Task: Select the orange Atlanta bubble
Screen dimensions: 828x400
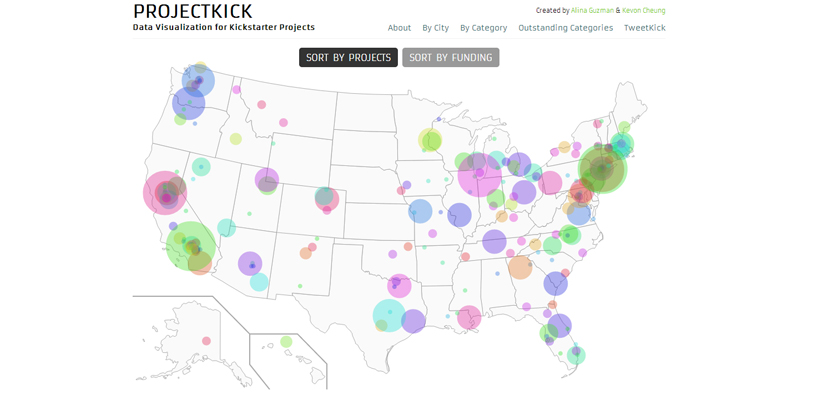Action: [519, 267]
